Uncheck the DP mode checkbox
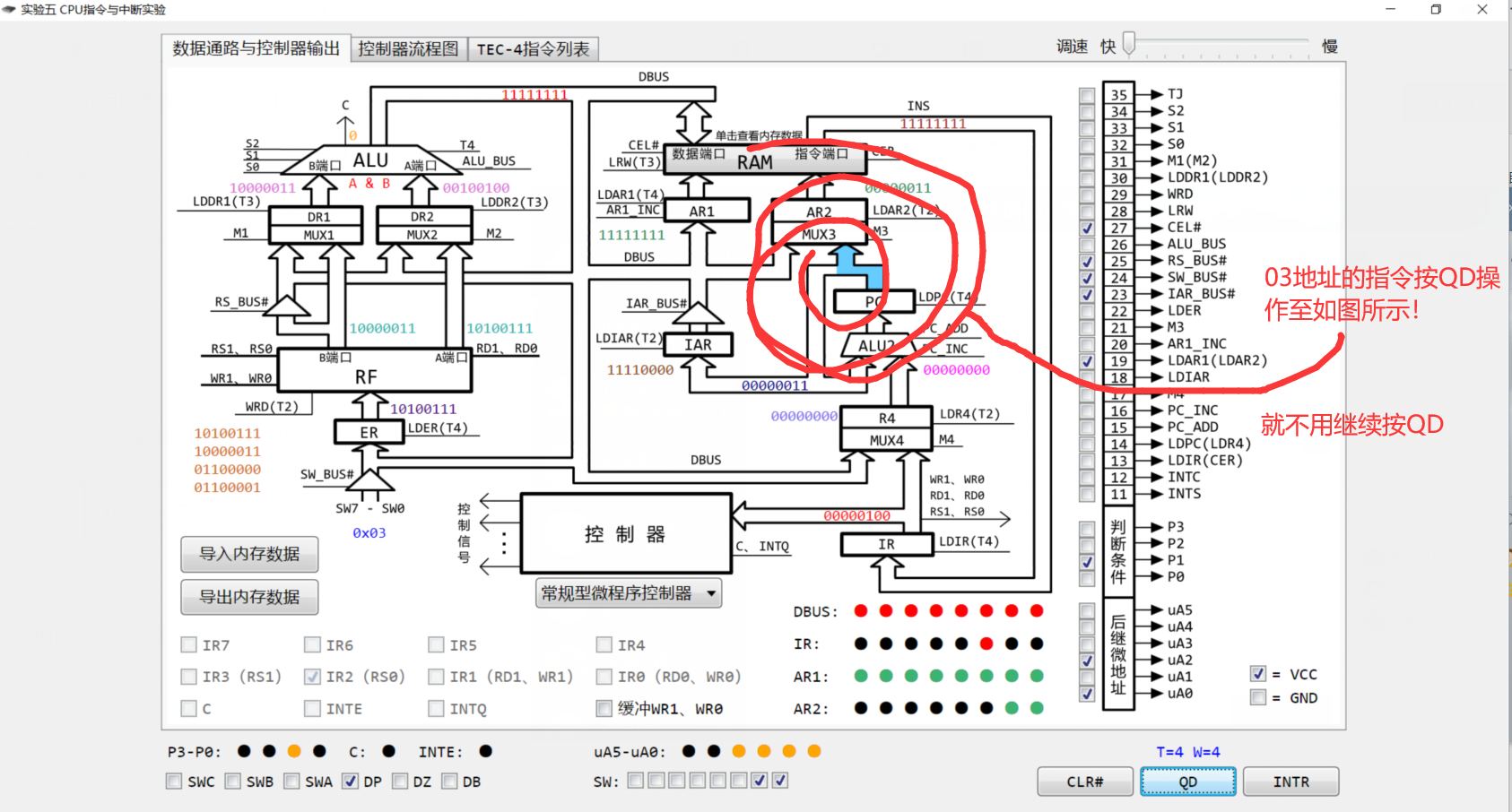 [351, 782]
